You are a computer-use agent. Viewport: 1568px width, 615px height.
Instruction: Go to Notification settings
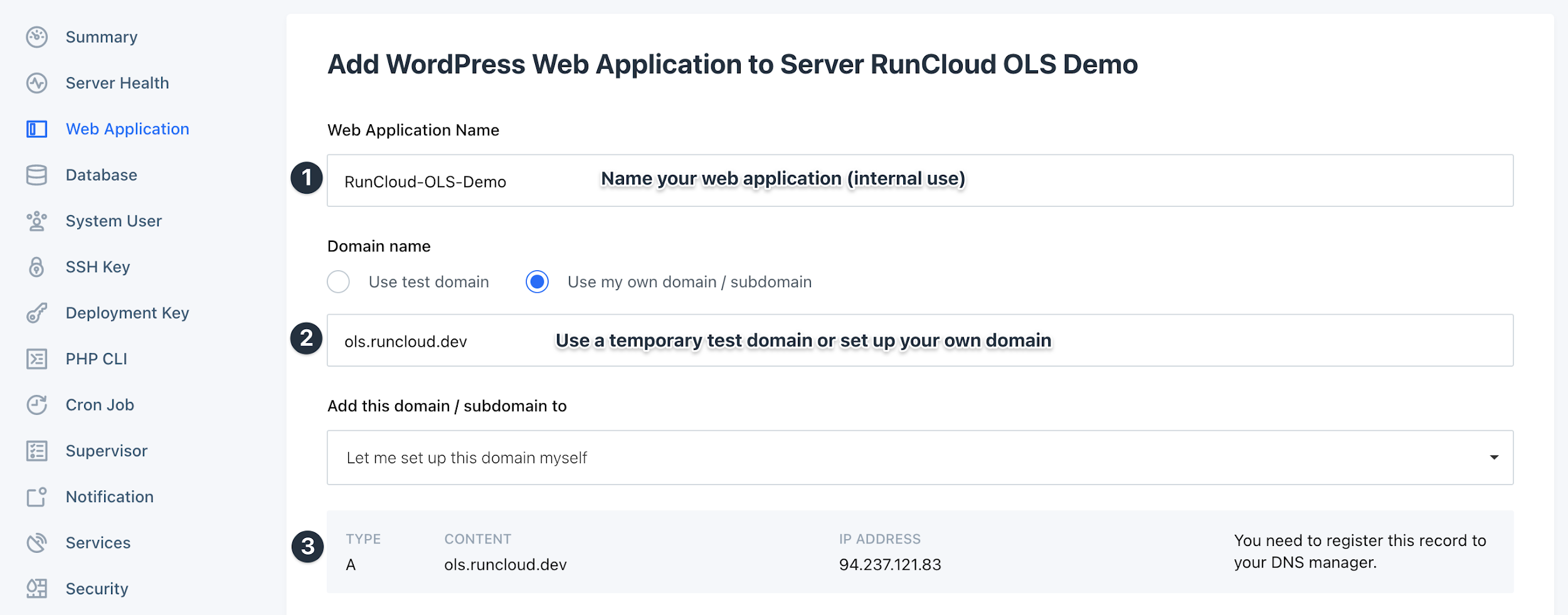point(110,497)
